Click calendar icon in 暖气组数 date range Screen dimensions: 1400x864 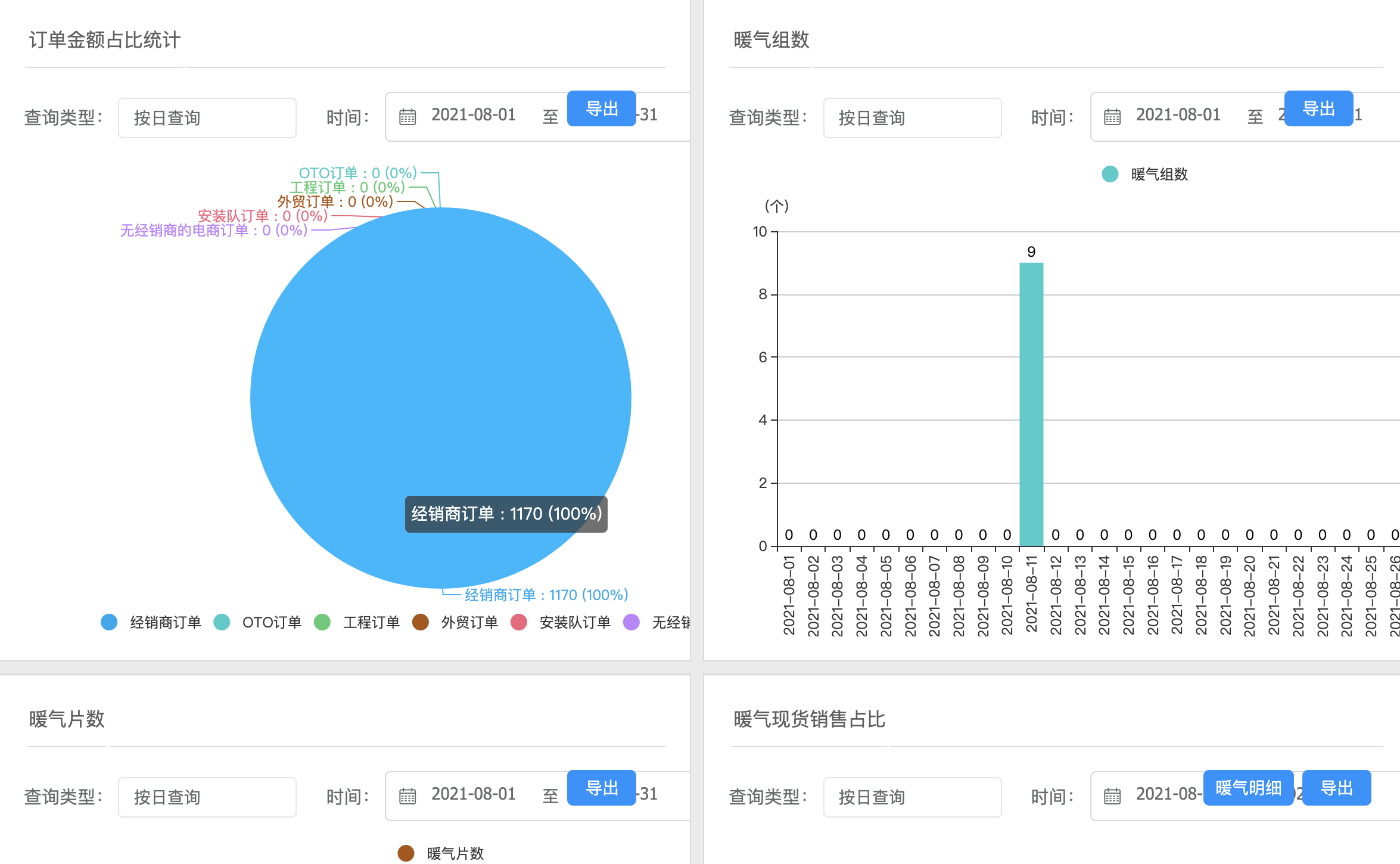click(1112, 117)
